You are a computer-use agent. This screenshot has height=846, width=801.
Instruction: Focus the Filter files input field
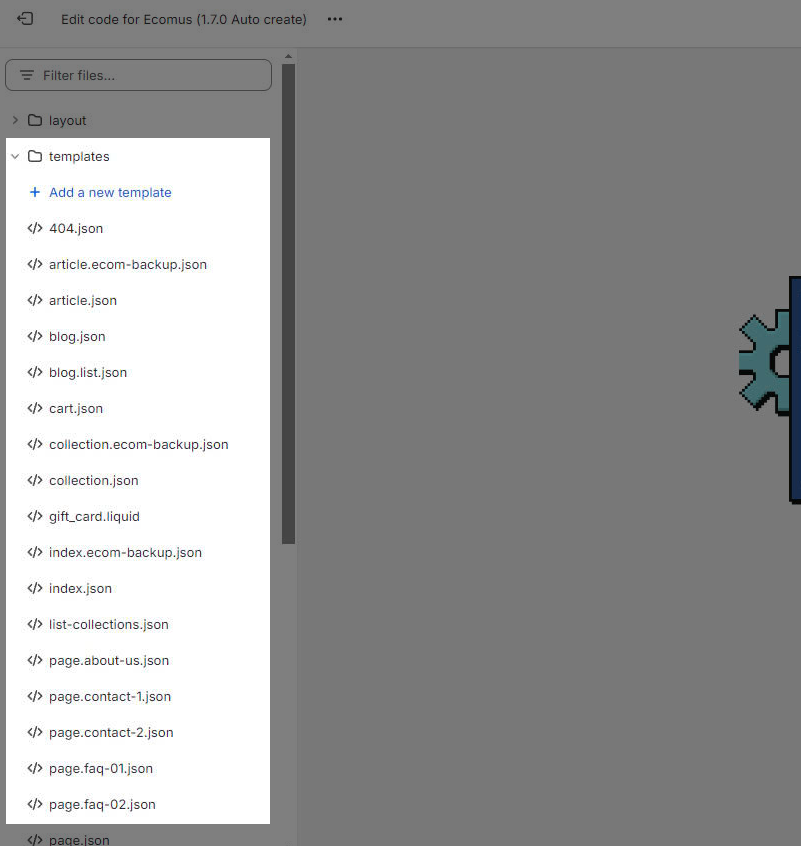coord(138,75)
